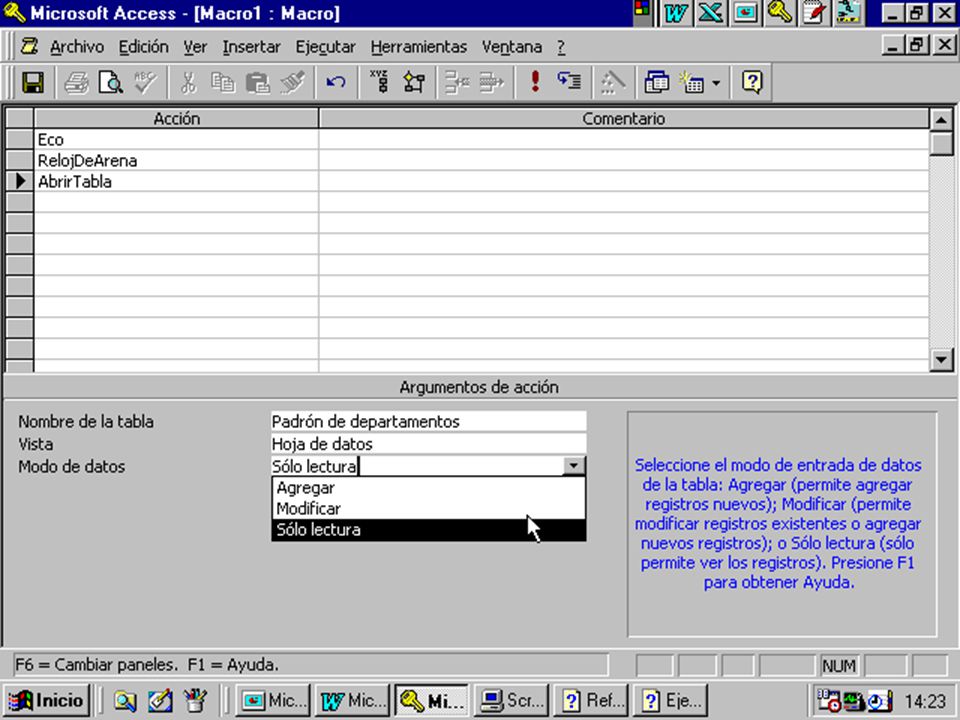Select Agregar in the data mode list

pos(429,488)
